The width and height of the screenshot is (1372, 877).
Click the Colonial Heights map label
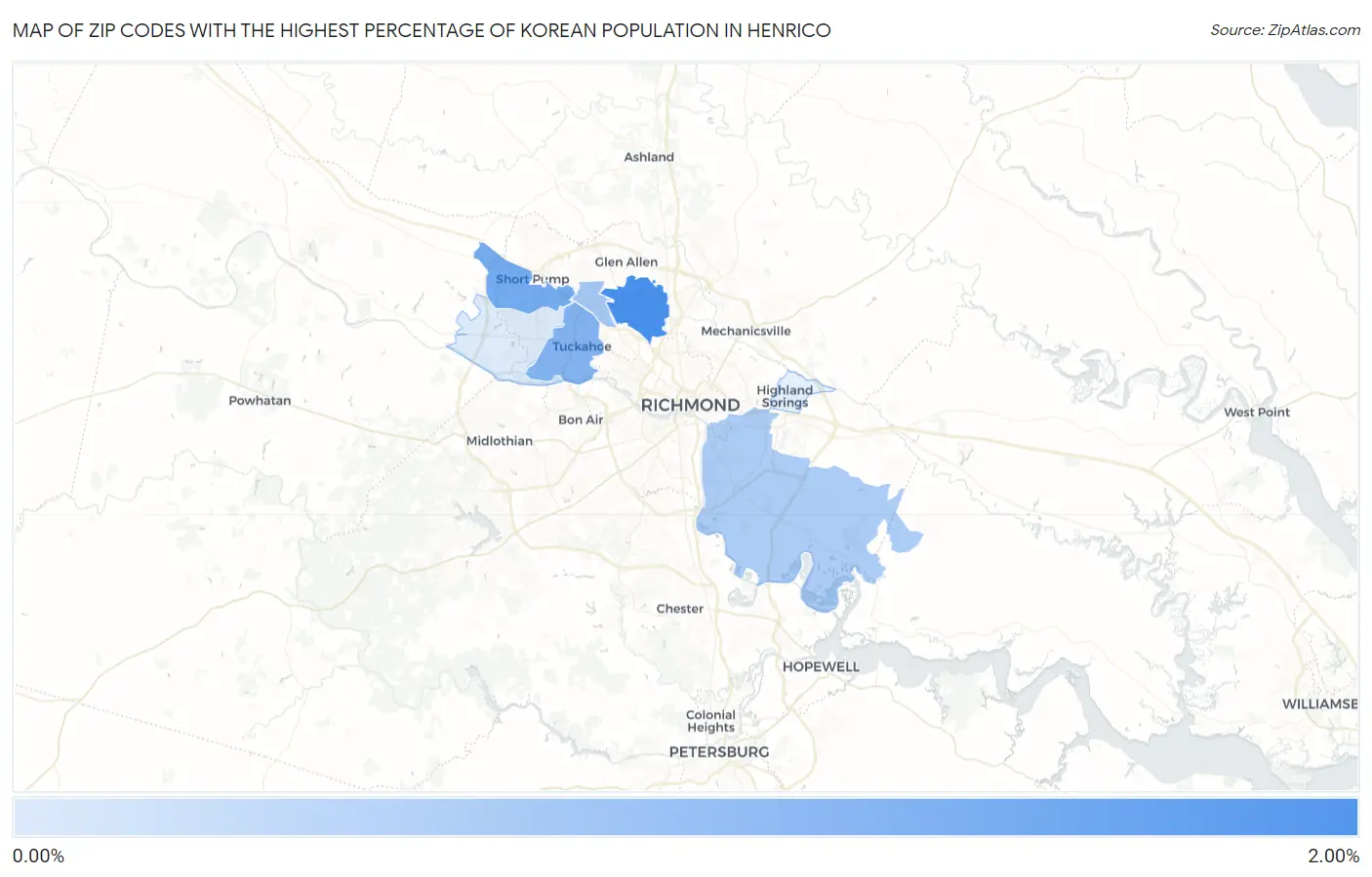coord(710,721)
